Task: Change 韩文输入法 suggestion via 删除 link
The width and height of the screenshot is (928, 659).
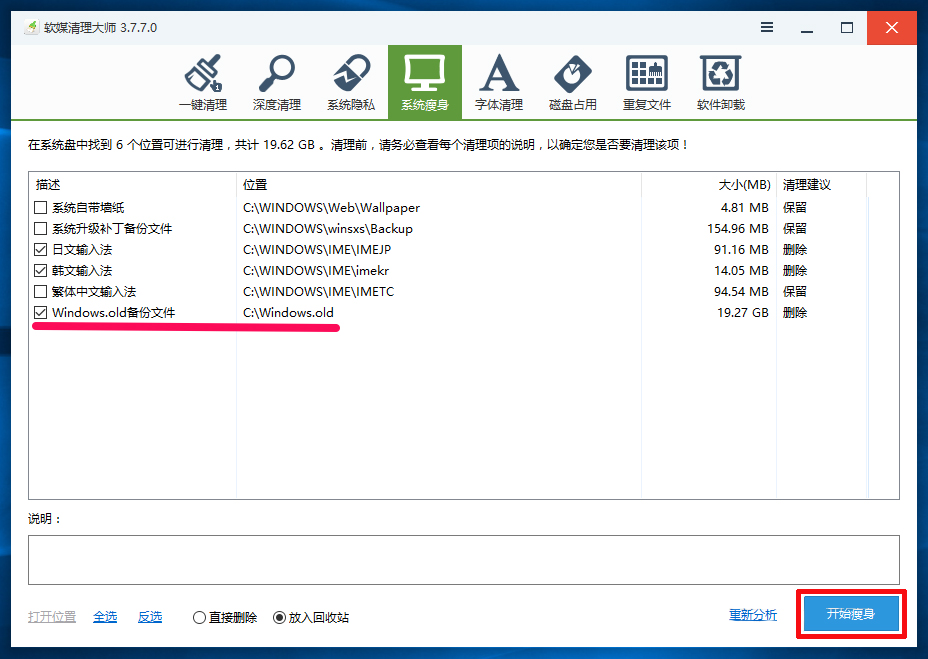Action: click(x=794, y=270)
